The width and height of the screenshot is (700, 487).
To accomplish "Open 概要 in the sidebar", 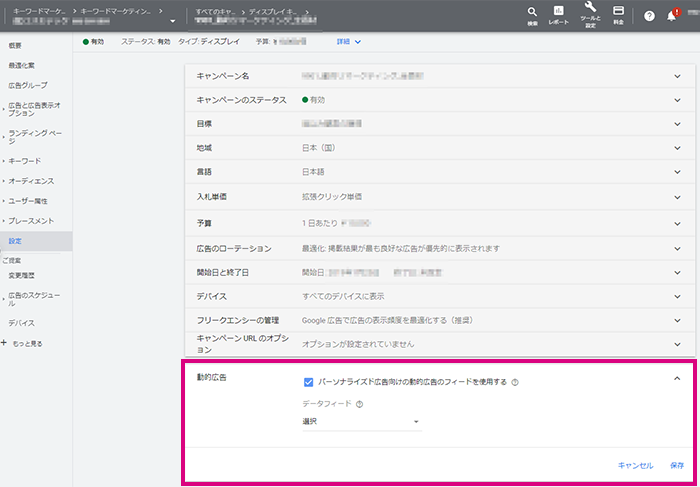I will (x=15, y=46).
